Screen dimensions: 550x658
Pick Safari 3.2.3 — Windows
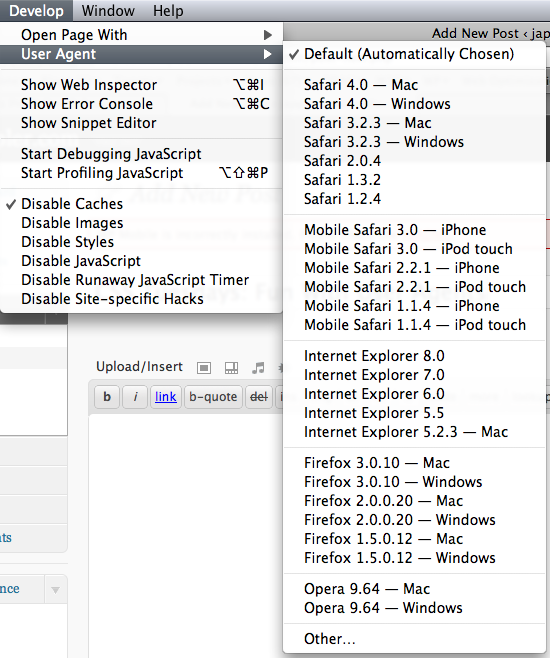point(414,142)
